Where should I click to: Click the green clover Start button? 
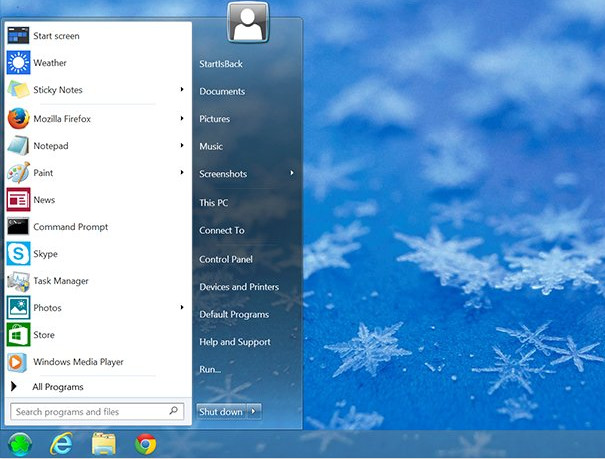coord(20,444)
